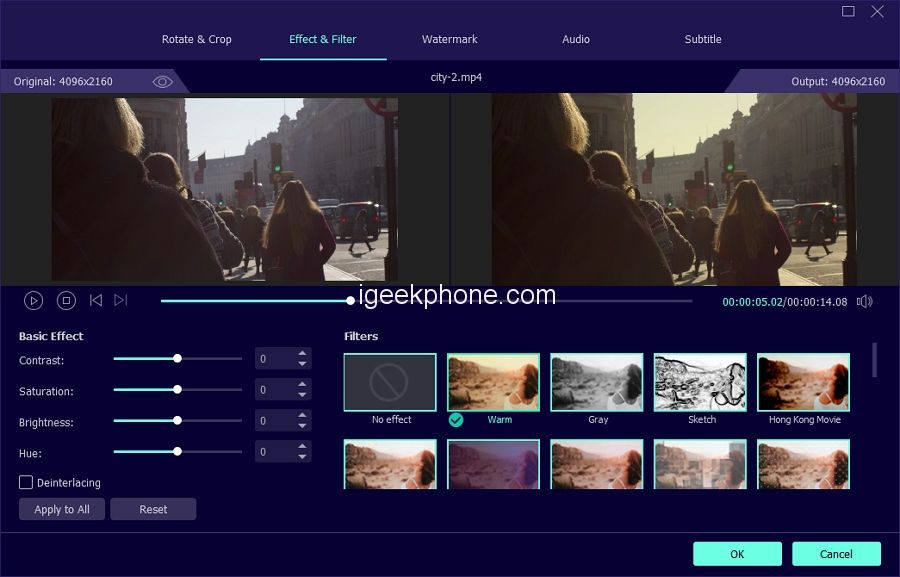Increase Brightness with the up arrow
900x577 pixels.
[302, 416]
